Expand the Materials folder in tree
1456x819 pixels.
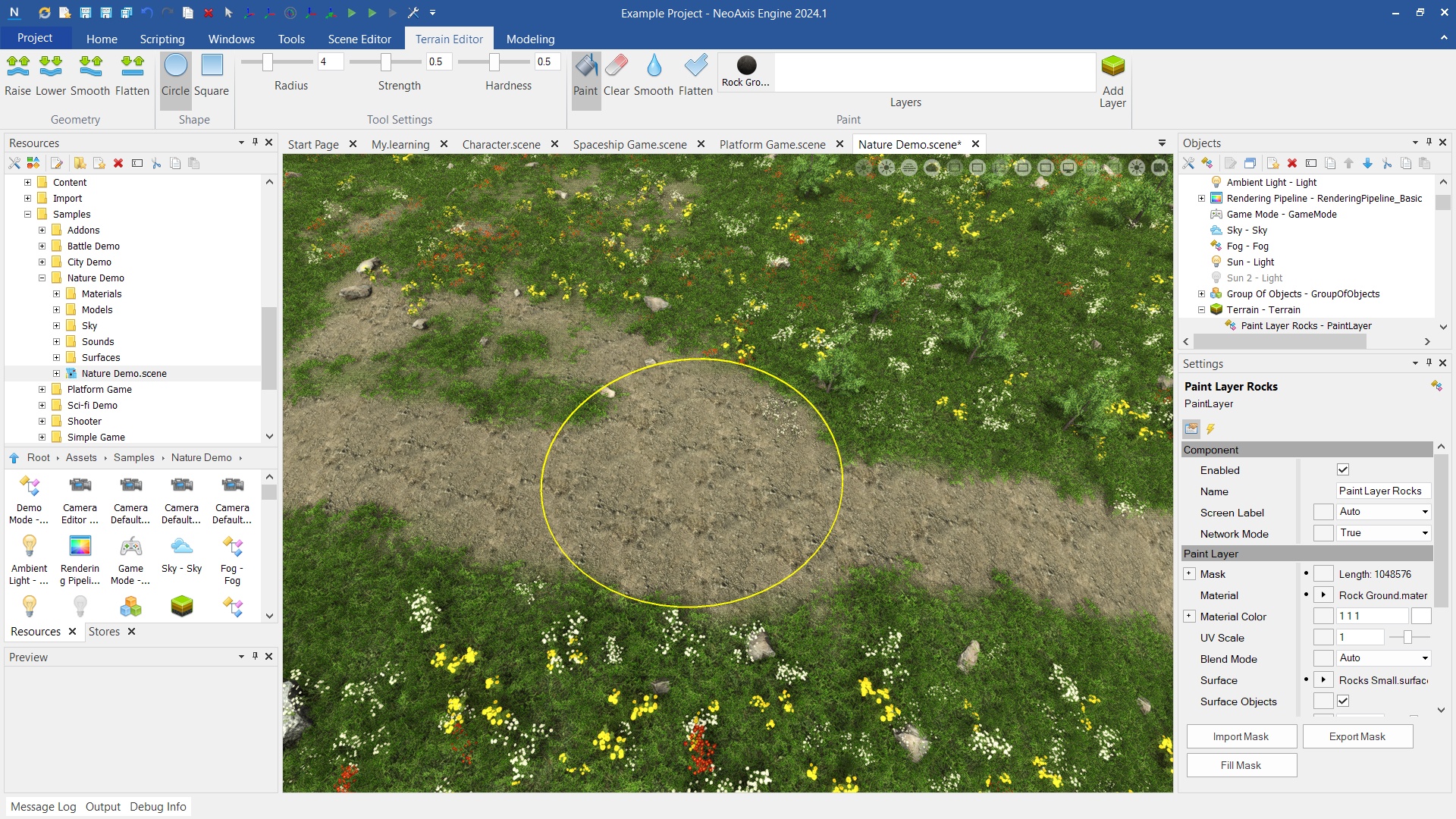click(x=56, y=294)
